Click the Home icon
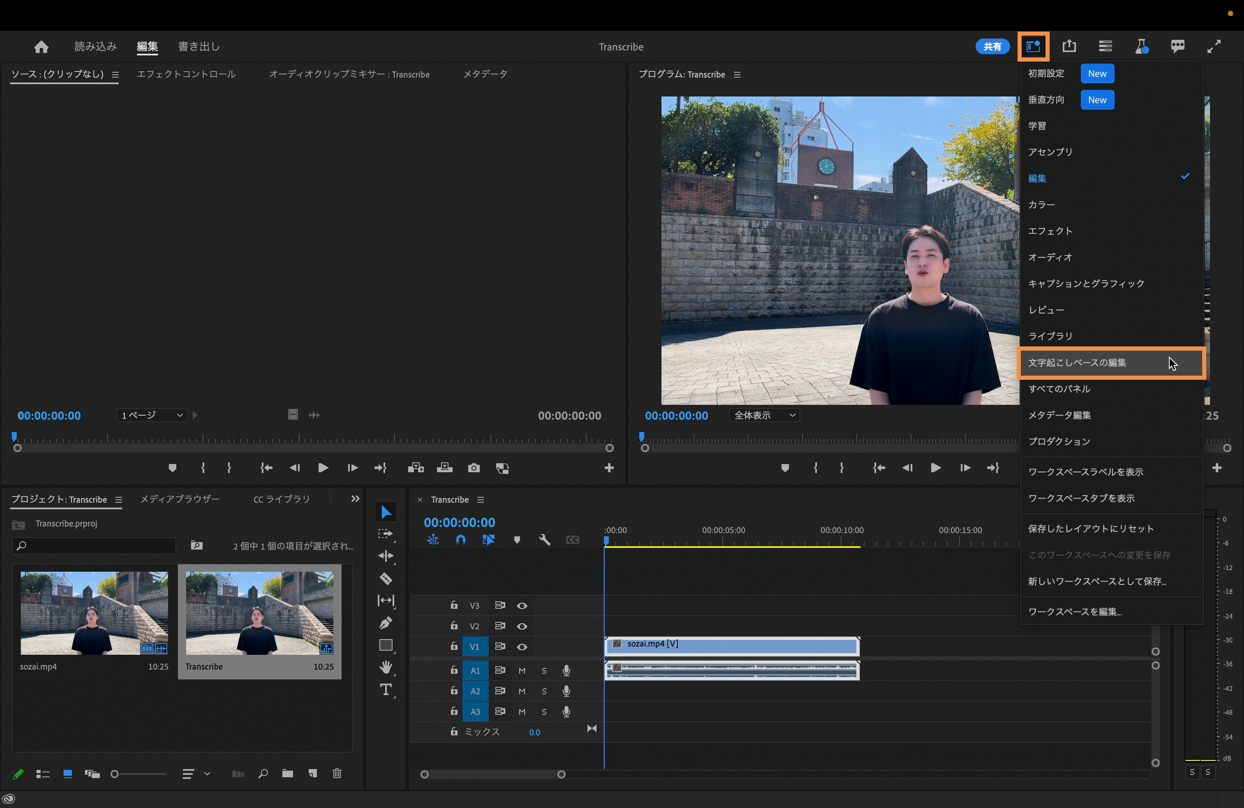The width and height of the screenshot is (1244, 808). [x=41, y=47]
